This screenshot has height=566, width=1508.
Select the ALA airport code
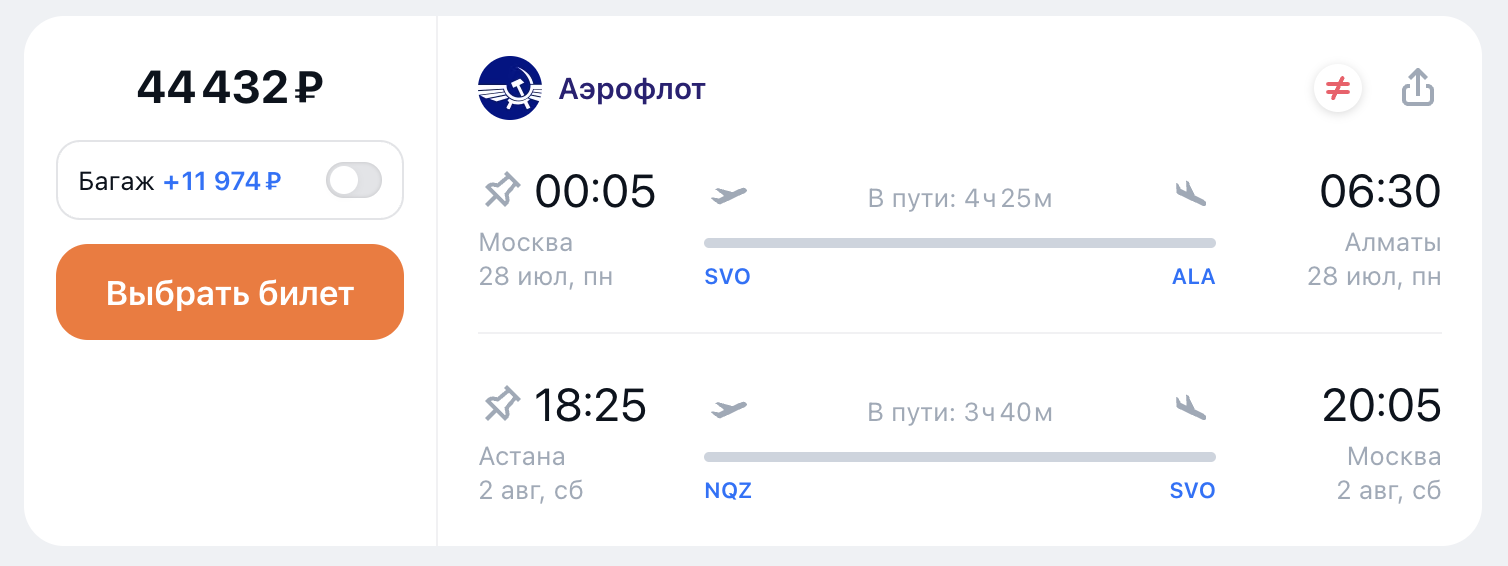click(1194, 277)
